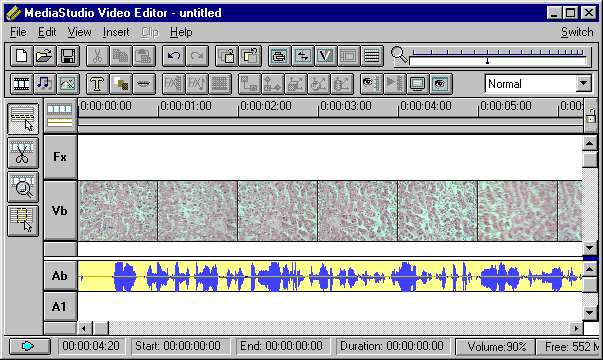Select the scissors cut tool
Viewport: 603px width, 360px height.
23,153
